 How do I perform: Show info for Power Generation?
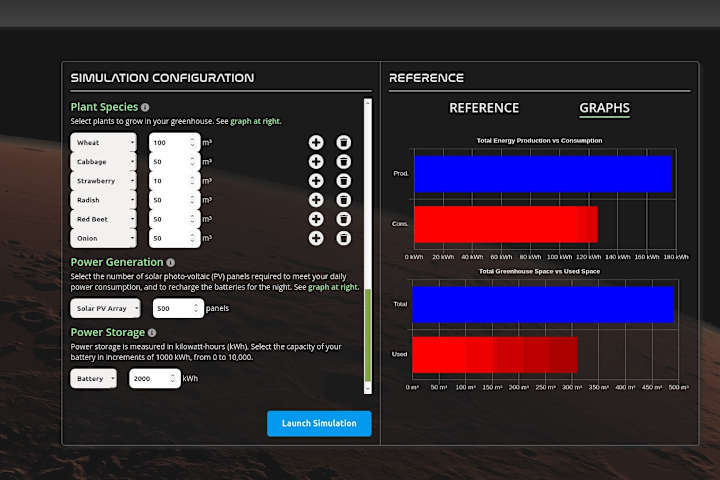[170, 262]
